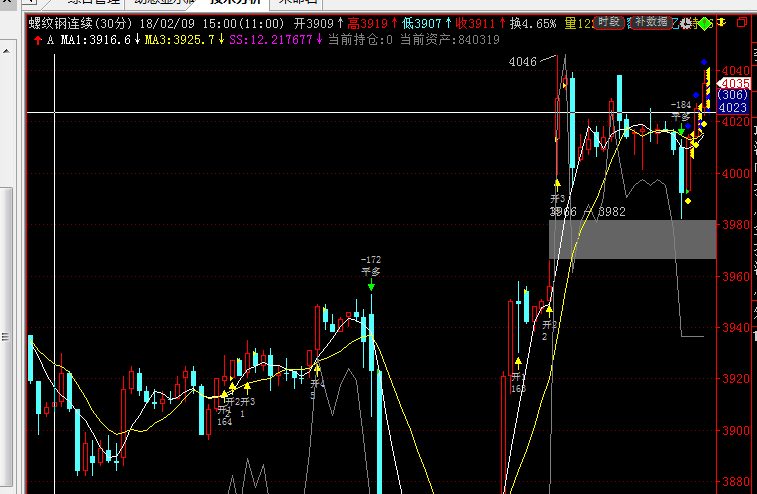Click the top blue diamond signal marker
This screenshot has width=757, height=494.
[x=704, y=62]
